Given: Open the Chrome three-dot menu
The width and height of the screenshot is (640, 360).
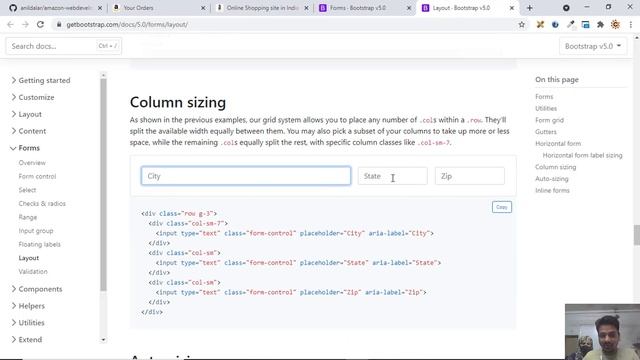Looking at the screenshot, I should (631, 24).
